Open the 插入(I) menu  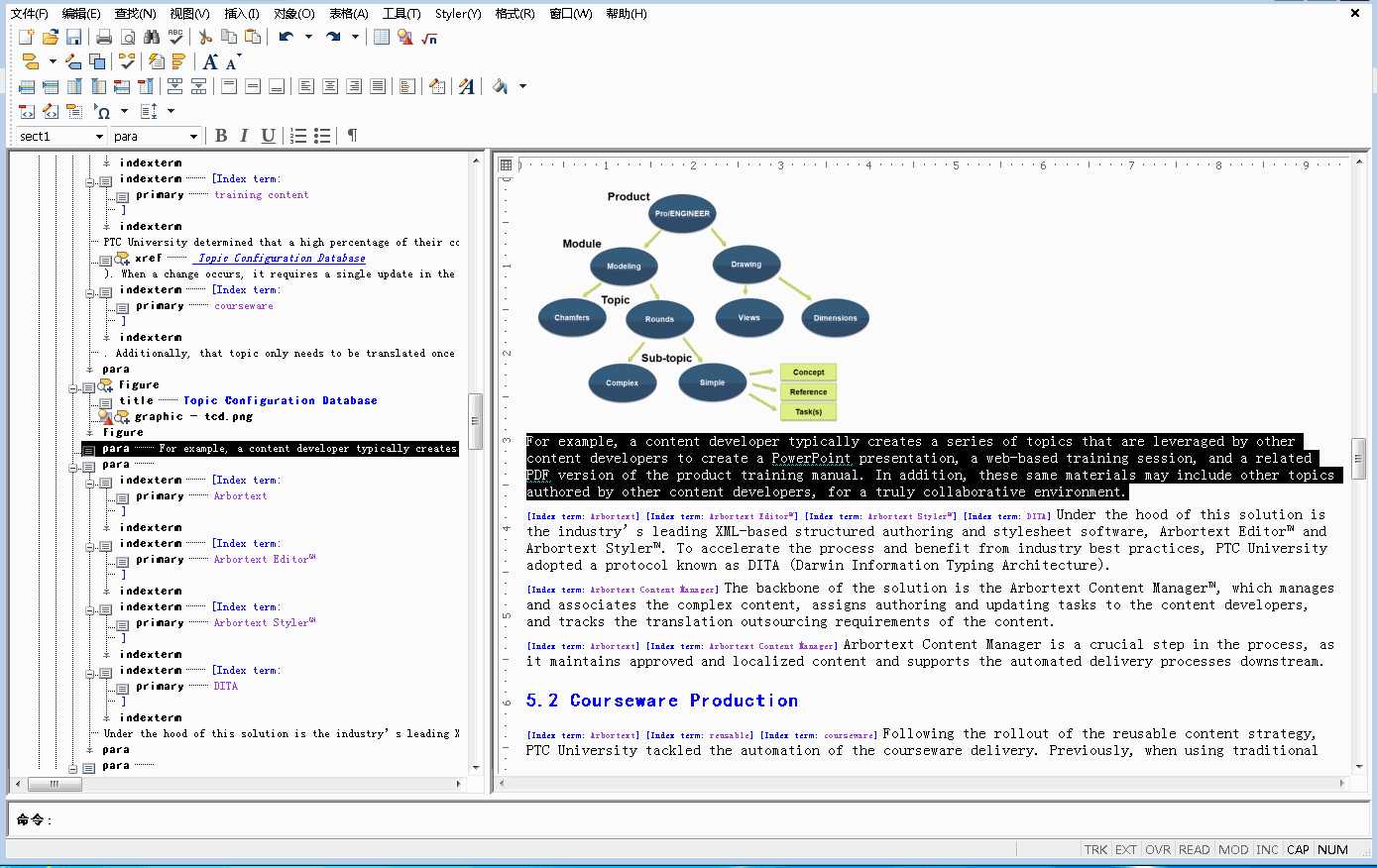tap(242, 13)
